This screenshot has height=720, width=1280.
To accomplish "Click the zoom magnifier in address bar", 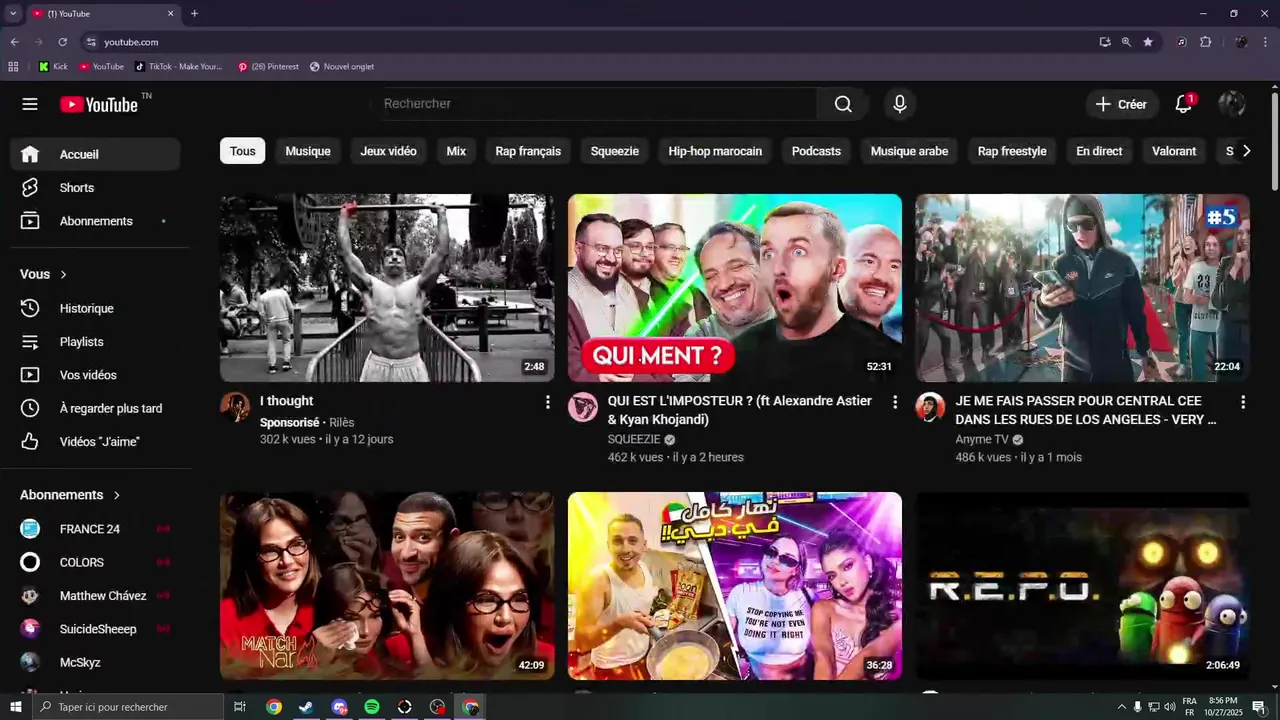I will [1126, 42].
